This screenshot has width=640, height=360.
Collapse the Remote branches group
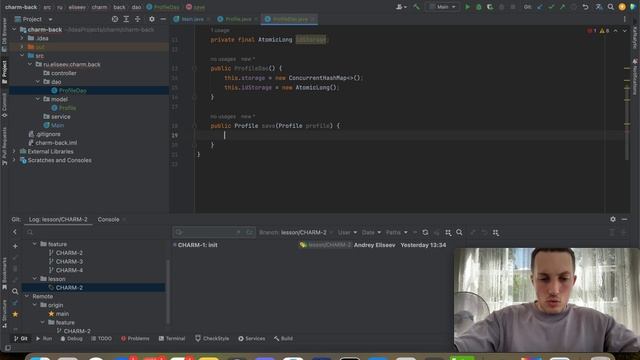click(x=27, y=296)
